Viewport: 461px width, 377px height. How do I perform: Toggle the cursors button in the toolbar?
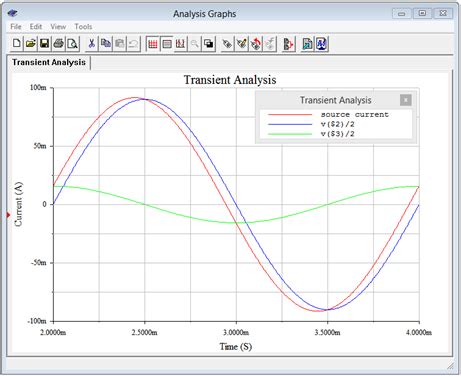tap(180, 44)
